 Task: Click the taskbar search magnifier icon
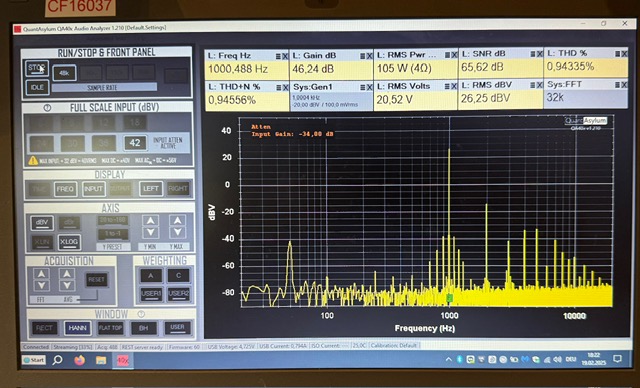tap(58, 360)
